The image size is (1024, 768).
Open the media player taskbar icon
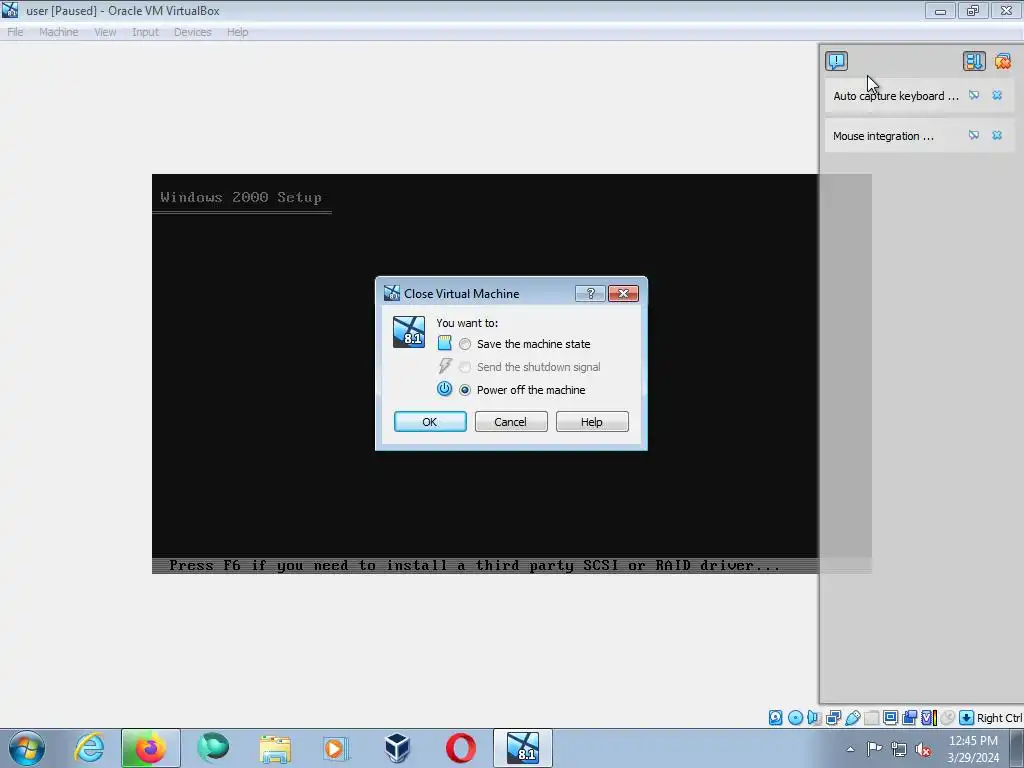(336, 748)
